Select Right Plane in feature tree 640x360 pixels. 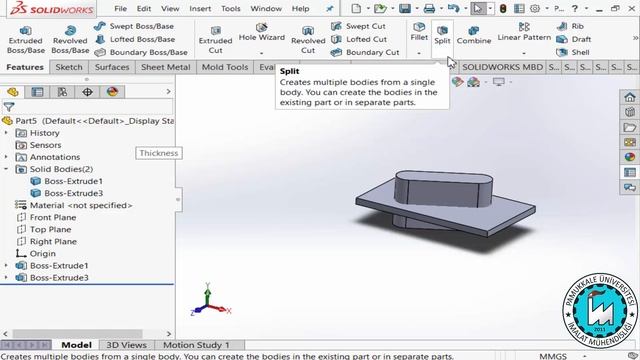coord(46,242)
